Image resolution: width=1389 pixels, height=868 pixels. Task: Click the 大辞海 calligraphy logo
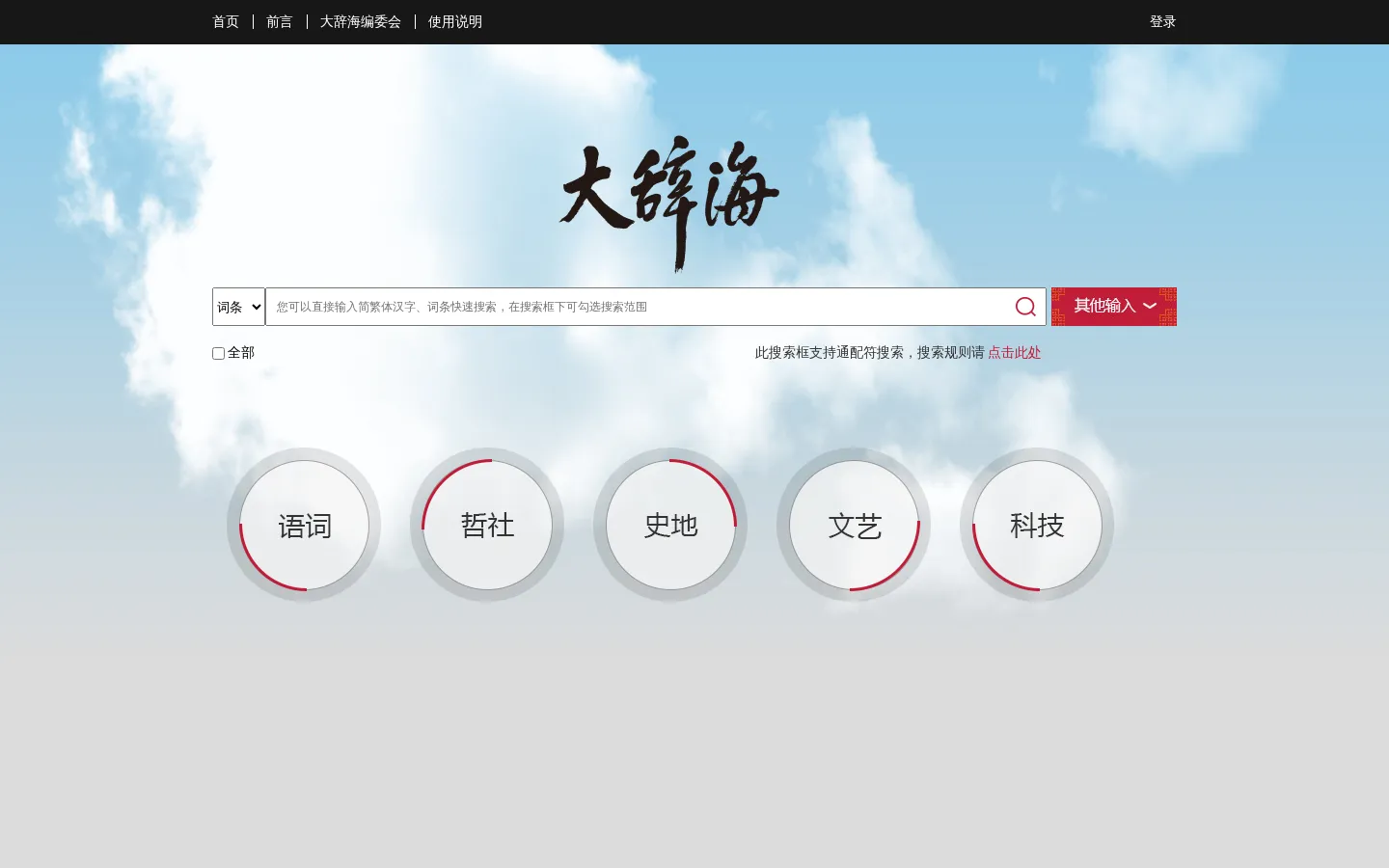669,204
